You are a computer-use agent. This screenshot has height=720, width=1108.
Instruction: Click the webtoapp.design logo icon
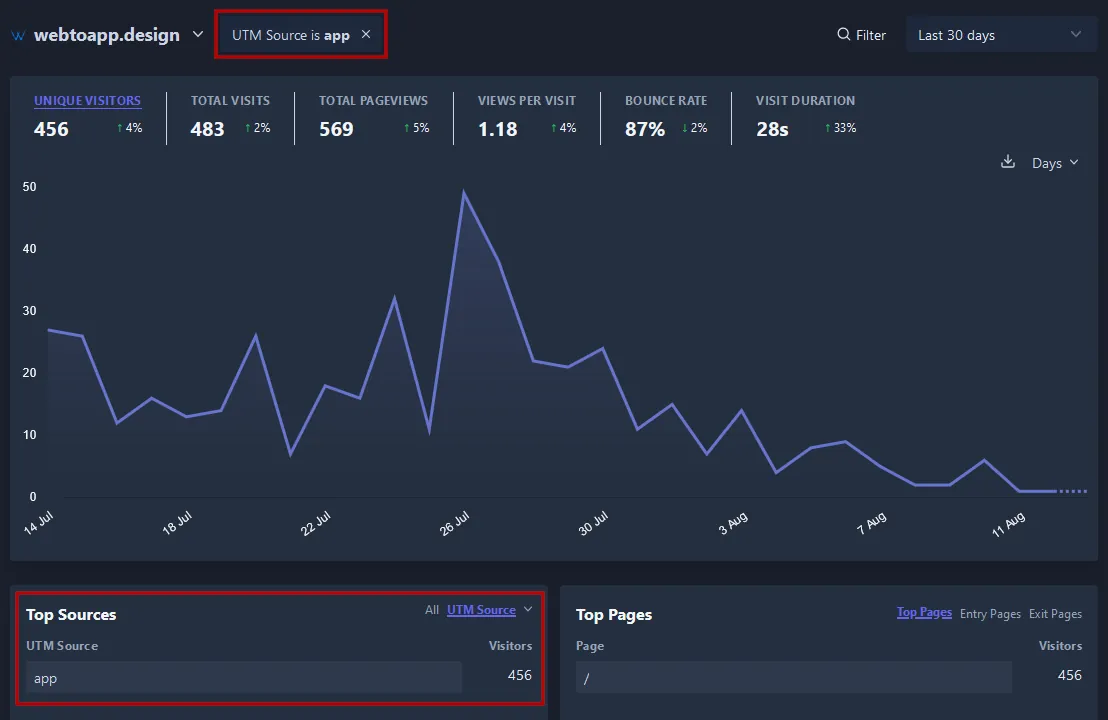coord(18,34)
